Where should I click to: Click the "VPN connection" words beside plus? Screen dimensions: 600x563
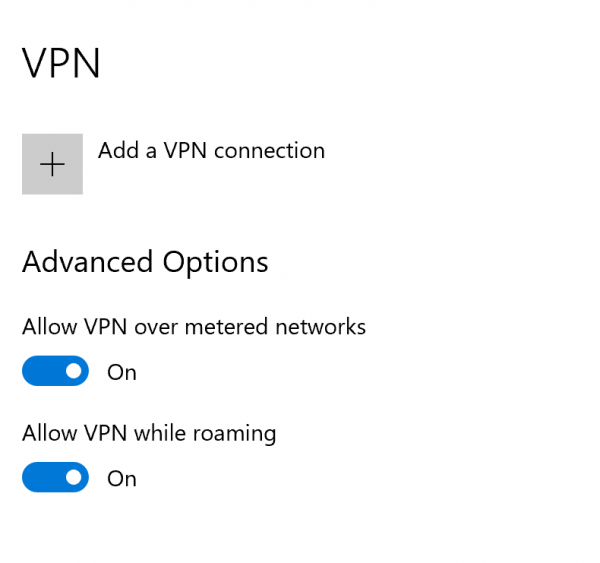point(244,151)
